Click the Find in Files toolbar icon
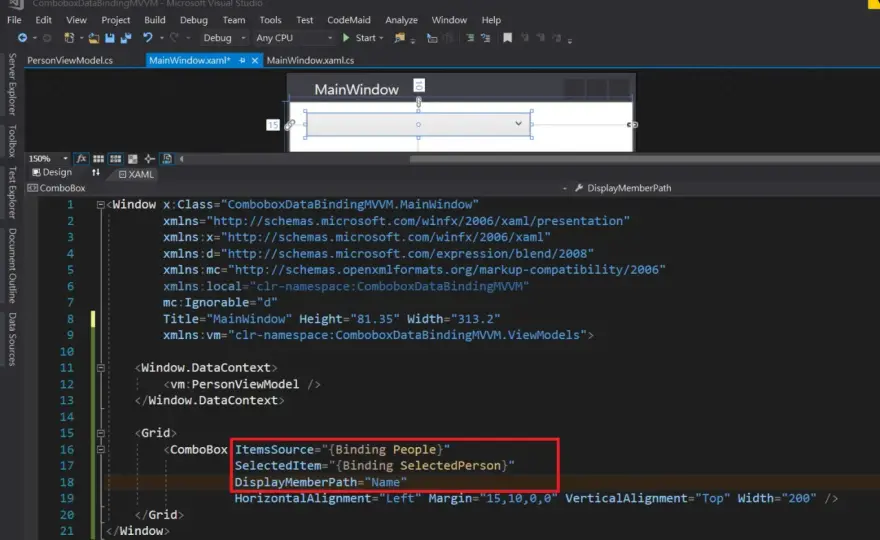Image resolution: width=880 pixels, height=540 pixels. click(400, 38)
